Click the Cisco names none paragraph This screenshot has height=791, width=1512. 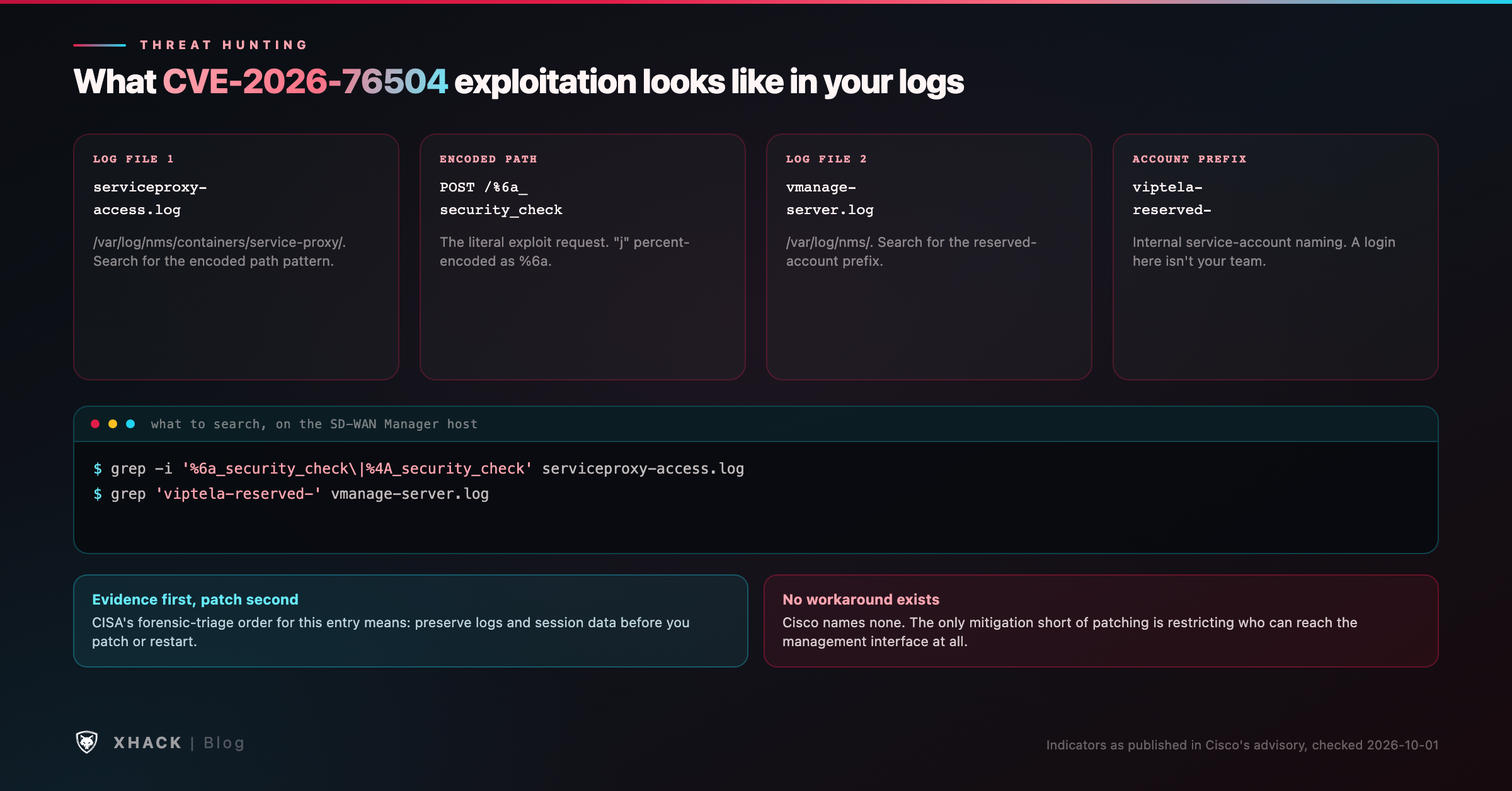[x=1070, y=632]
